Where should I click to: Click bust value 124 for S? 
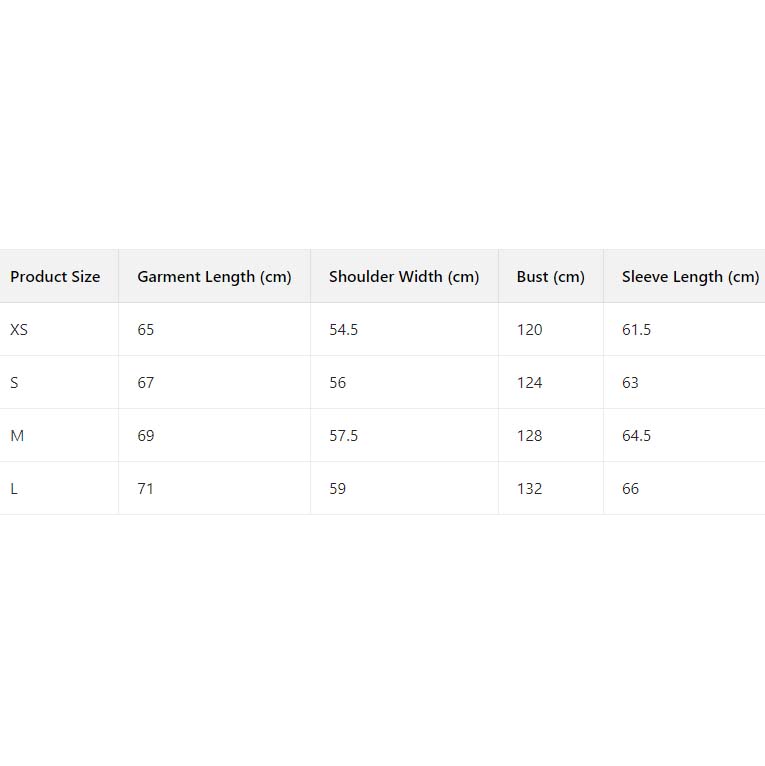[529, 383]
